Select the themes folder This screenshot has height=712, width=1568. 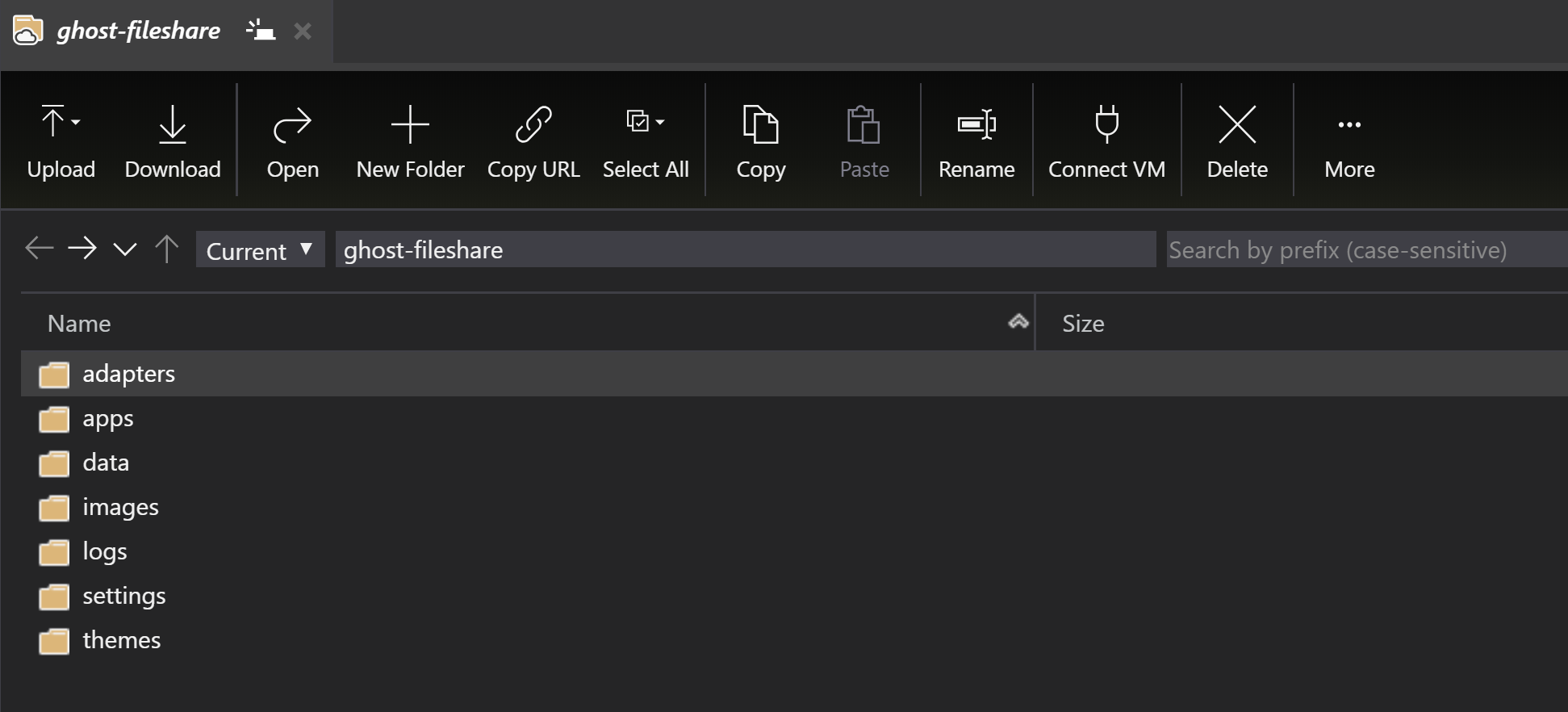point(794,640)
